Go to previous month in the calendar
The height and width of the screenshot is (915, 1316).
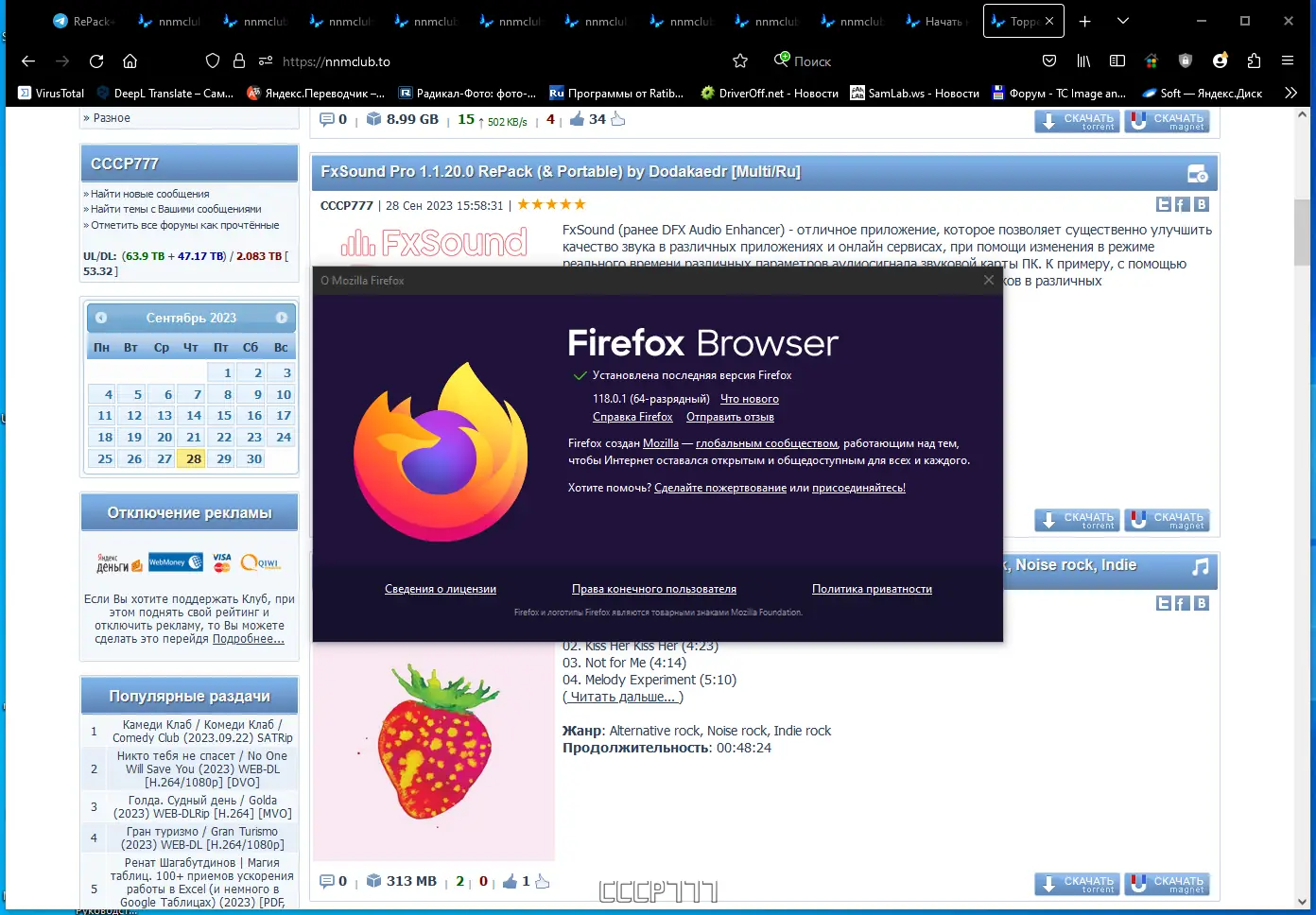(x=101, y=318)
